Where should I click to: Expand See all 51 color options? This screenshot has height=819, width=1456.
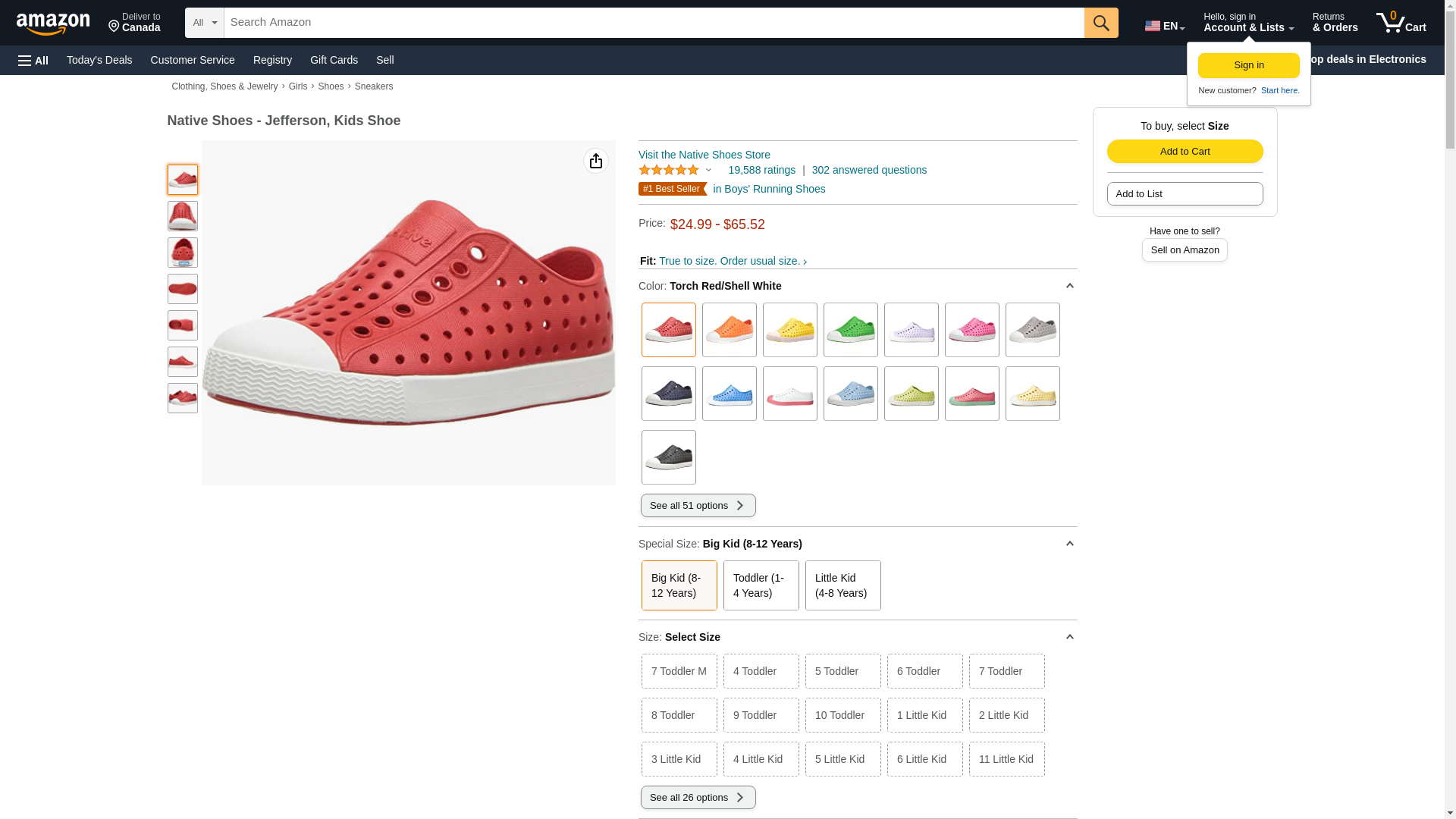pos(698,506)
